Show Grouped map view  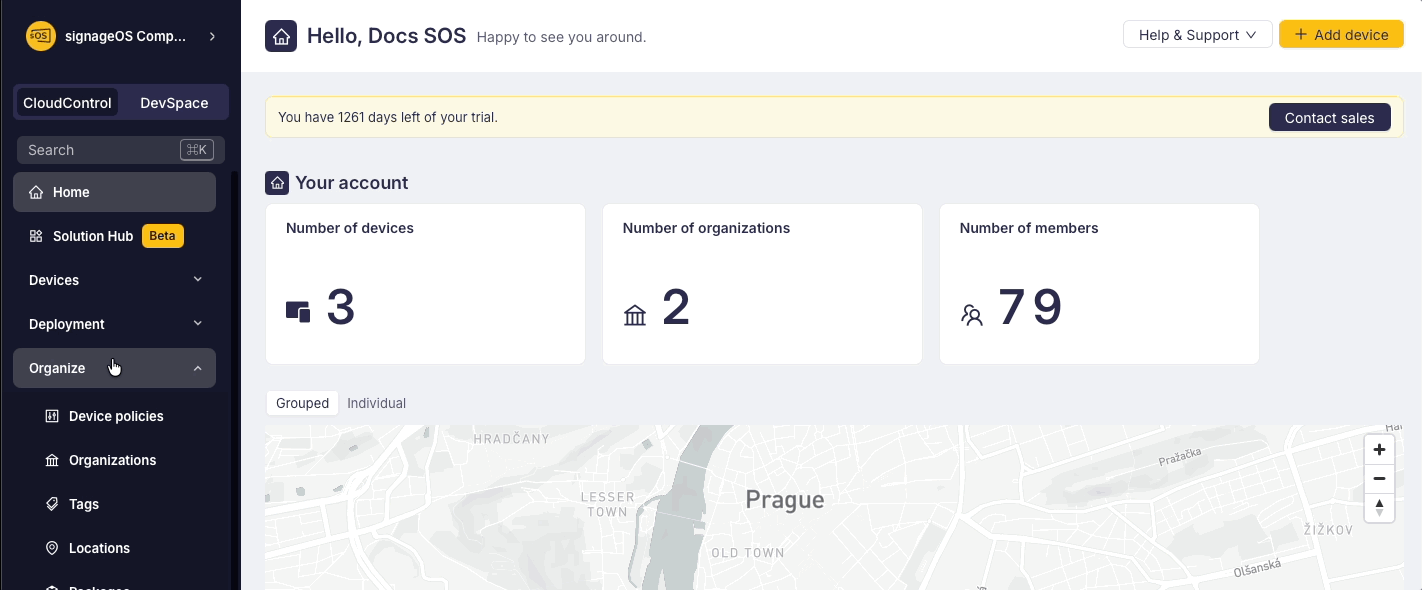(302, 403)
